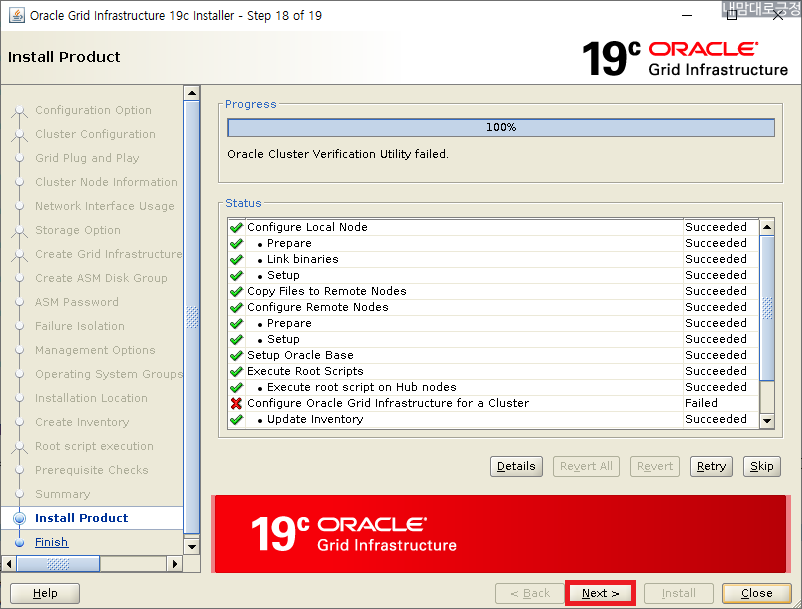This screenshot has height=609, width=802.
Task: Click green check beside Configure Local Node
Action: 236,228
